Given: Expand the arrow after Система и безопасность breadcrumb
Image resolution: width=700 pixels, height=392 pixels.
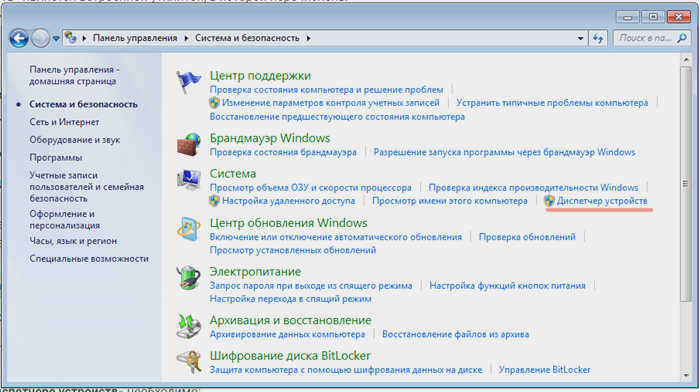Looking at the screenshot, I should pyautogui.click(x=308, y=38).
